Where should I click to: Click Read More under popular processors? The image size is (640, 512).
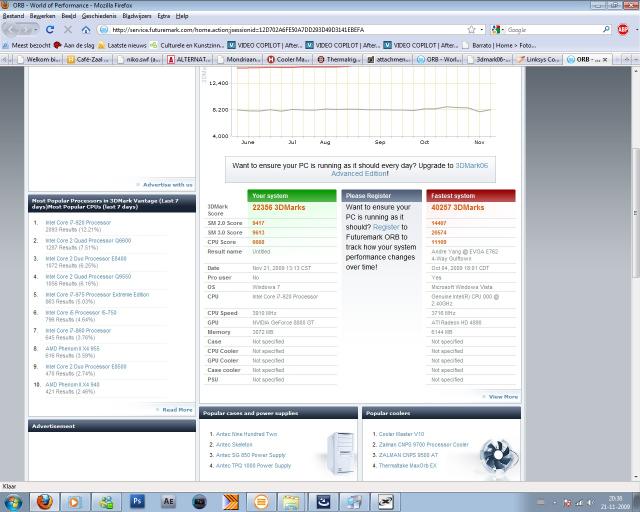coord(177,410)
